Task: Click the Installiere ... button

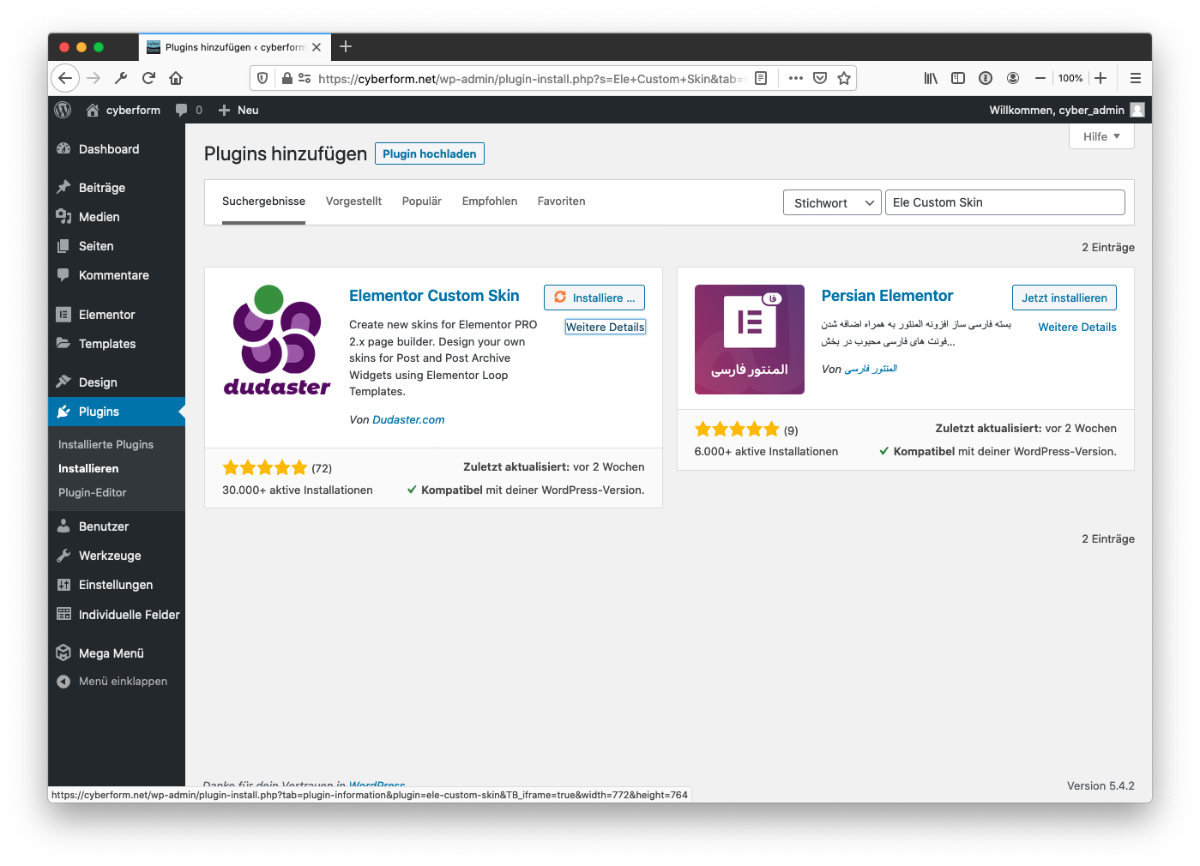Action: [x=594, y=297]
